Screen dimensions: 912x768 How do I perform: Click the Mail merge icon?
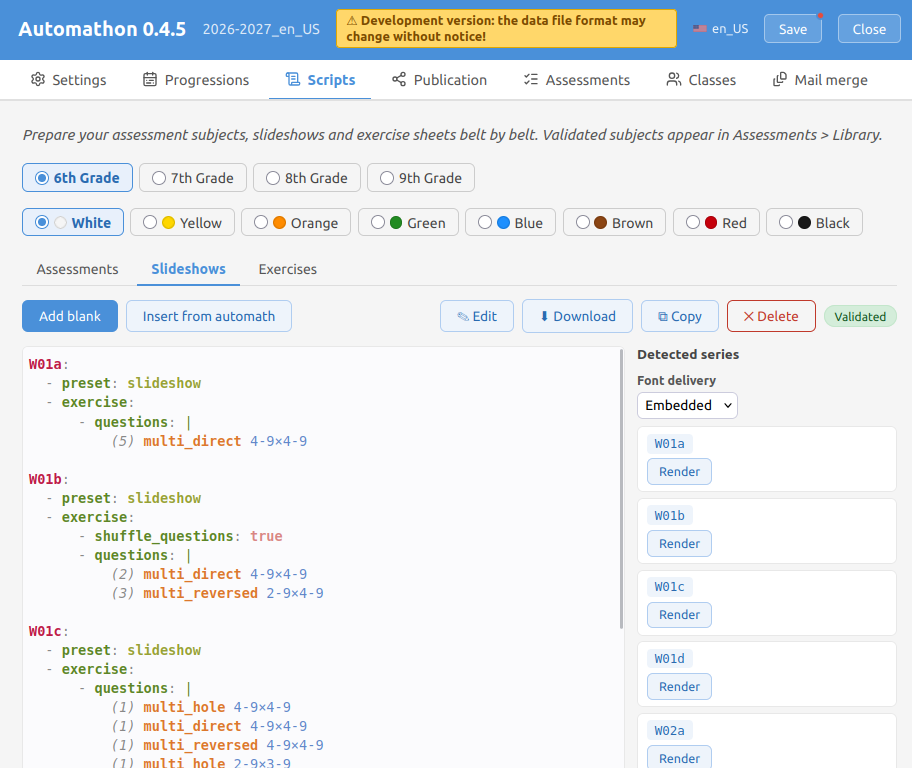click(779, 80)
